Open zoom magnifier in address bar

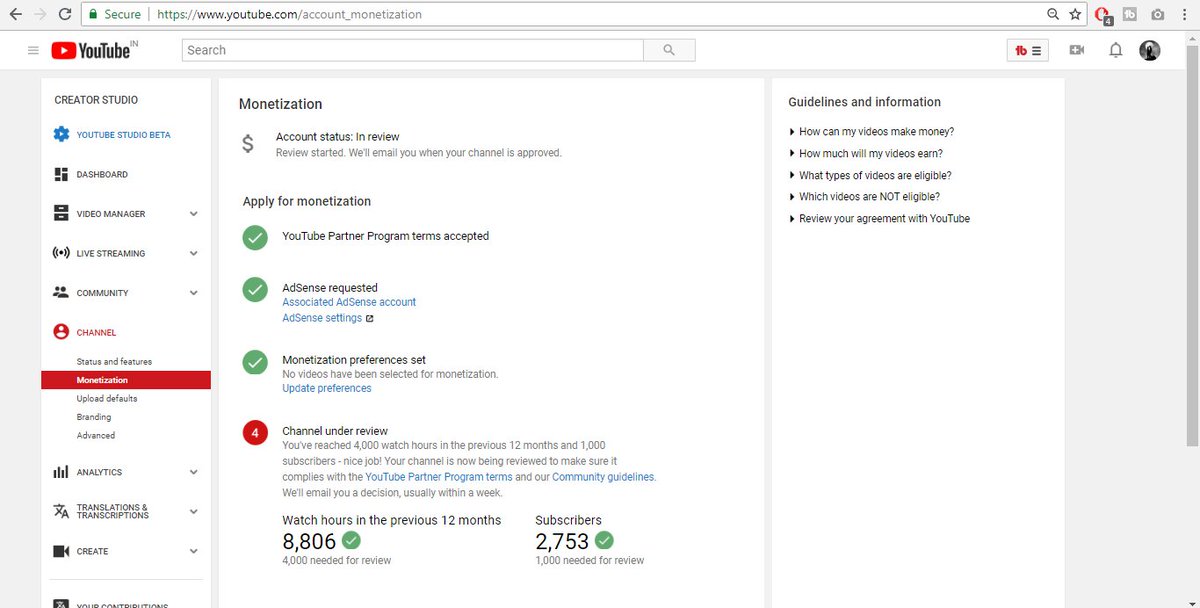[x=1053, y=14]
